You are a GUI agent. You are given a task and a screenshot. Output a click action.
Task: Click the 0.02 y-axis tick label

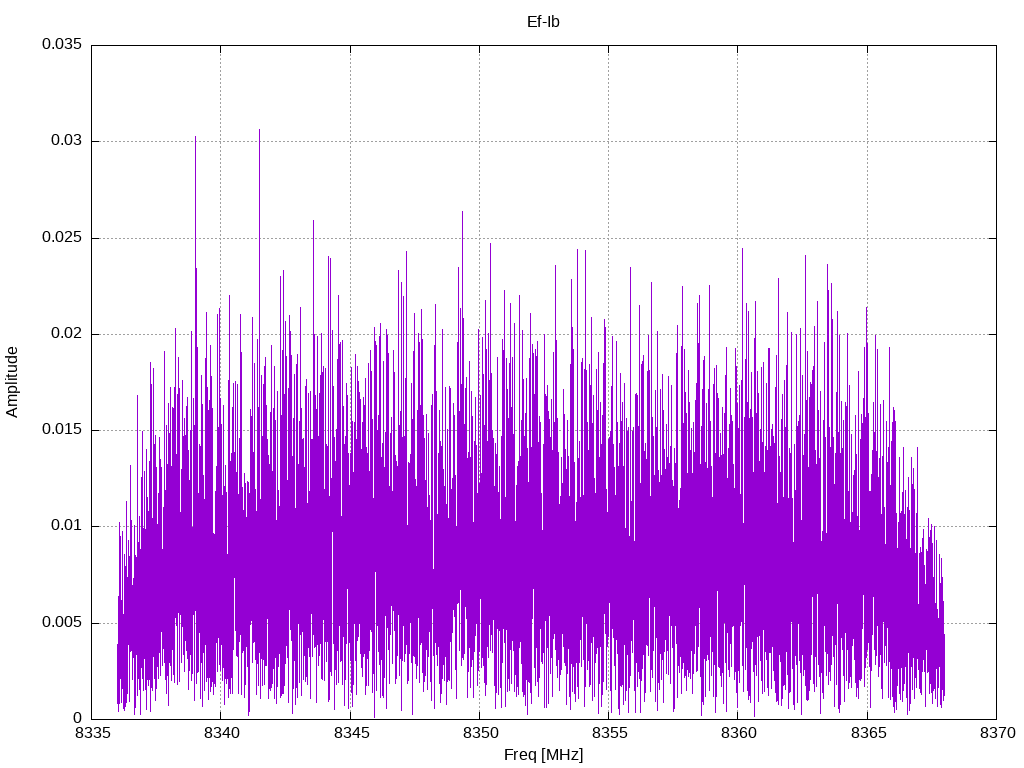pyautogui.click(x=67, y=334)
